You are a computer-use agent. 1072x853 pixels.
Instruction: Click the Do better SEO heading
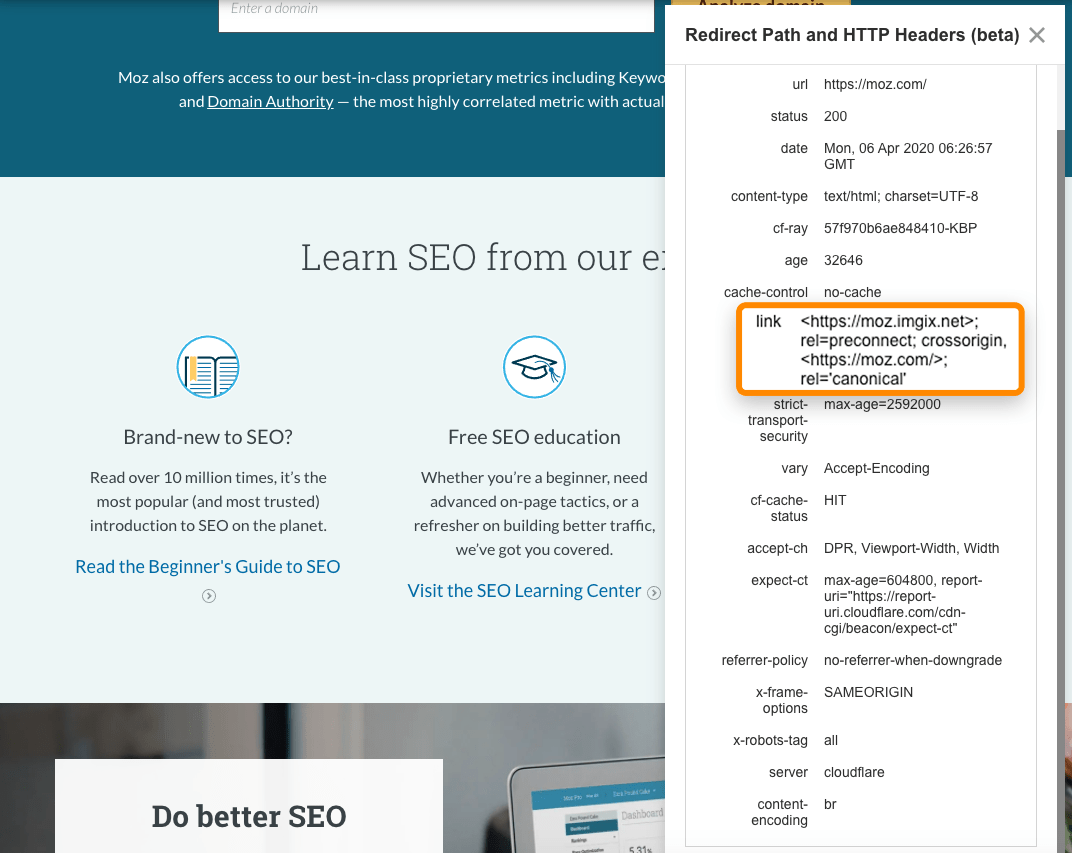pos(249,816)
